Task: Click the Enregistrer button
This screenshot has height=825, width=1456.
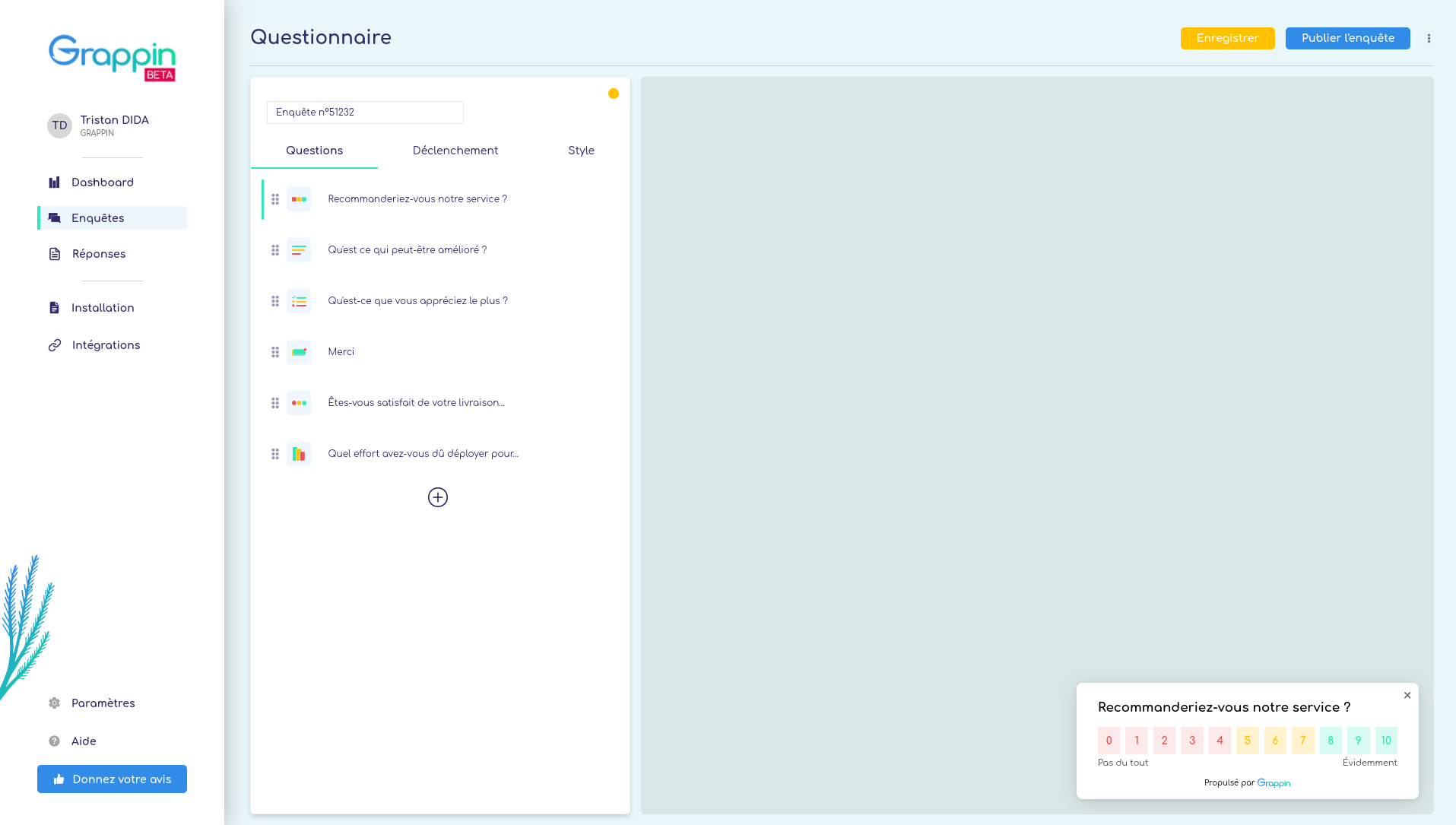Action: pyautogui.click(x=1227, y=38)
